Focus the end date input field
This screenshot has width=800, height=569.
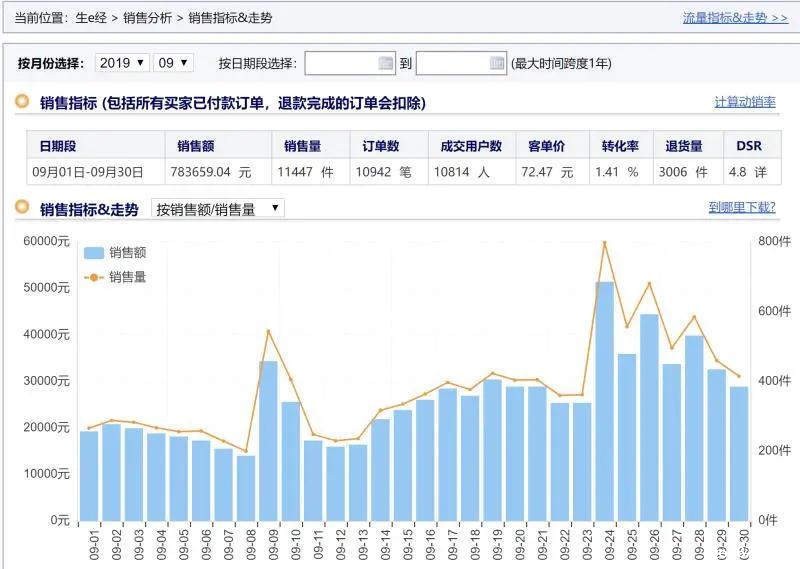(452, 63)
